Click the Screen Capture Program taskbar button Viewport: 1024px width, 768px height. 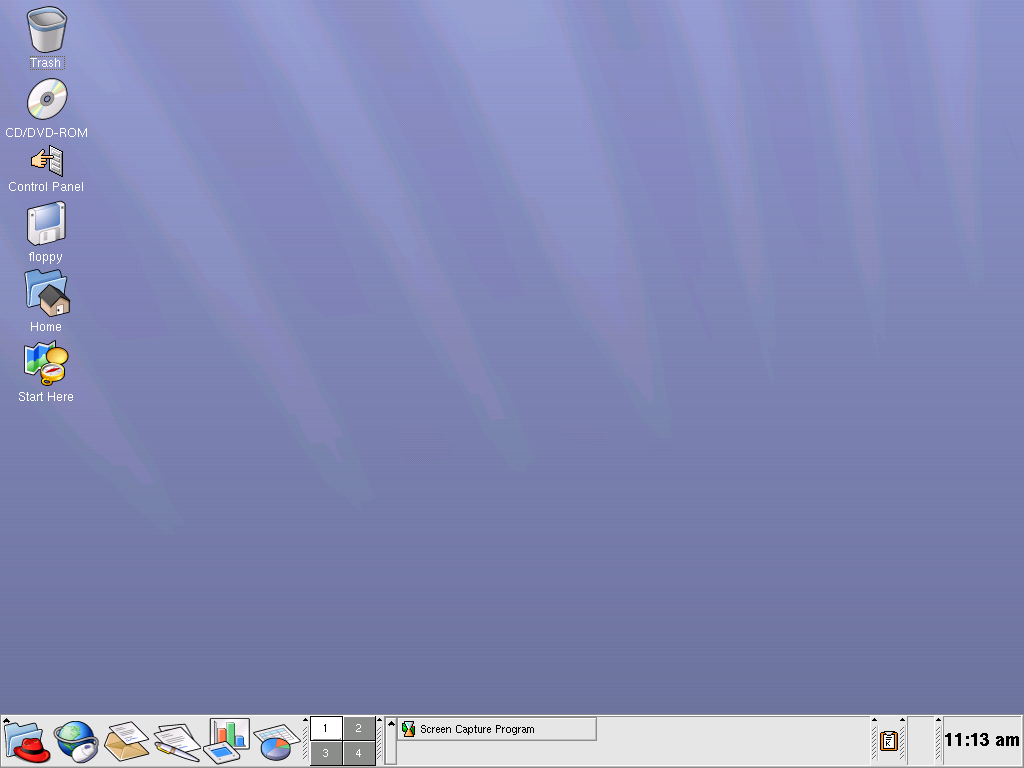(497, 729)
